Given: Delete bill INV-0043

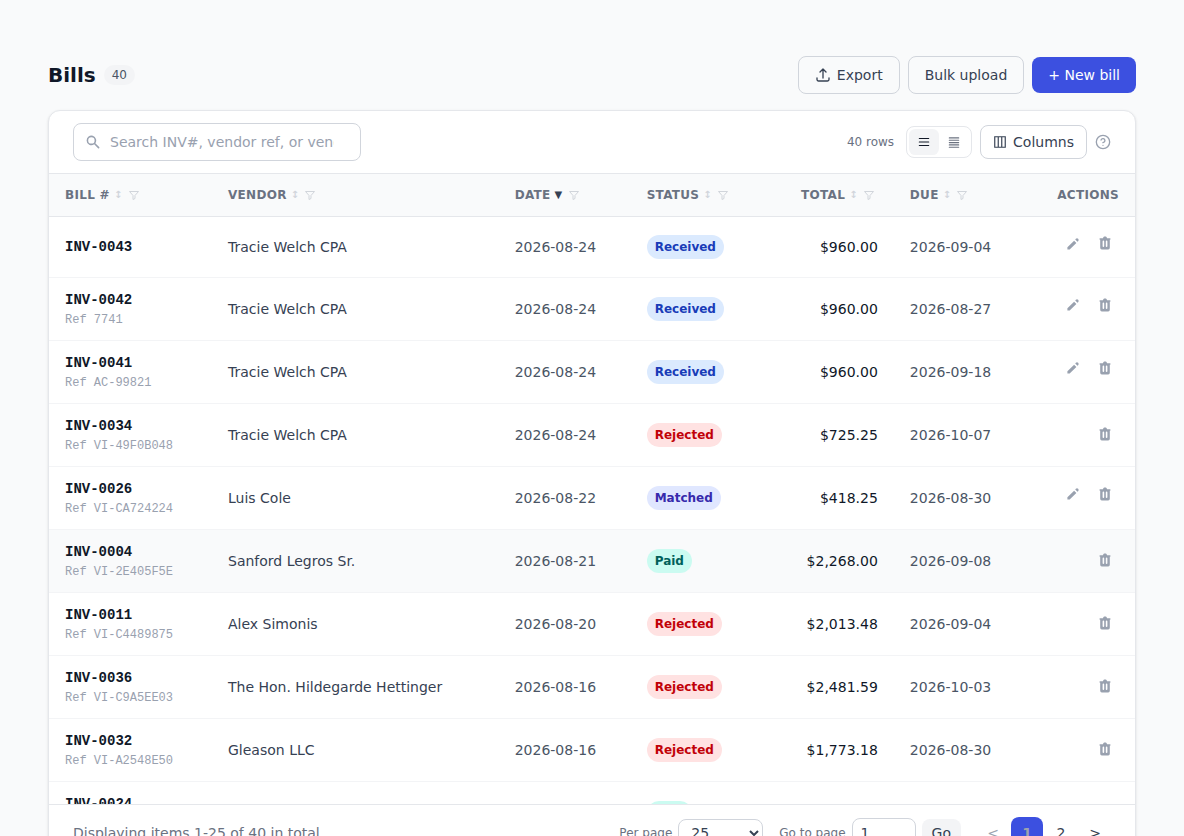Looking at the screenshot, I should [x=1105, y=244].
